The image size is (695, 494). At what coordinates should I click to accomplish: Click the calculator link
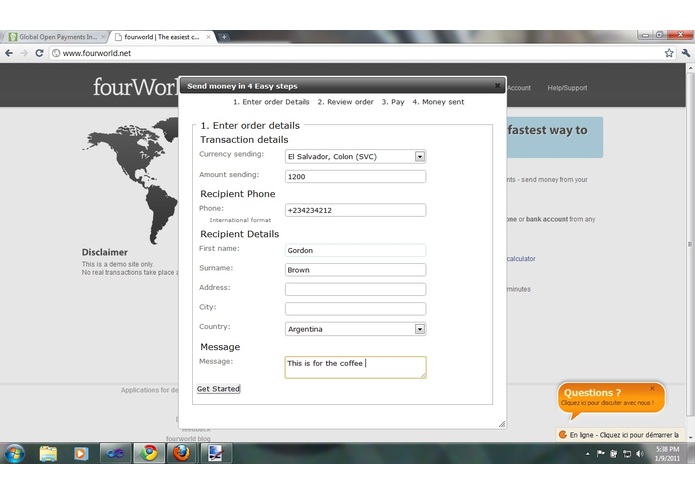(521, 258)
